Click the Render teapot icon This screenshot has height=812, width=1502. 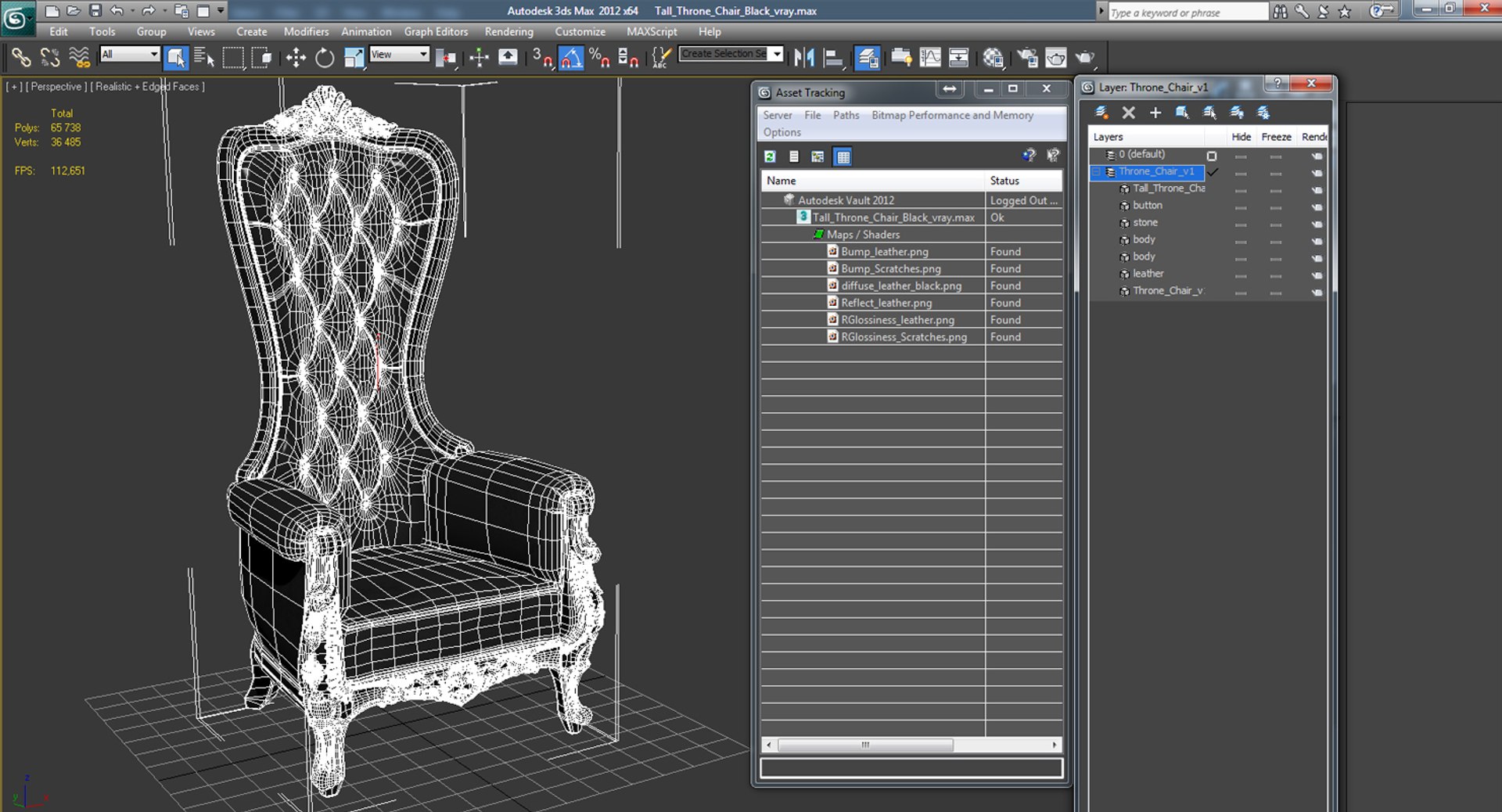(1084, 57)
